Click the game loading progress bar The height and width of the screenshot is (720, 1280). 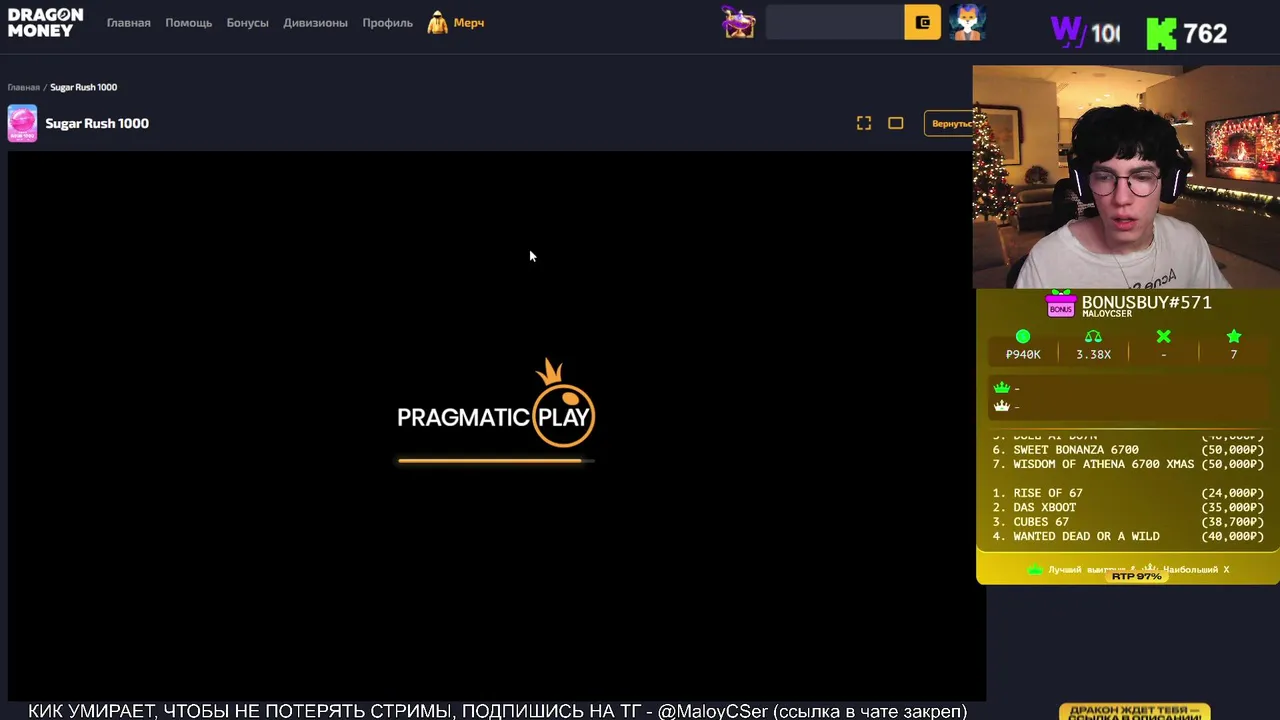[x=496, y=461]
